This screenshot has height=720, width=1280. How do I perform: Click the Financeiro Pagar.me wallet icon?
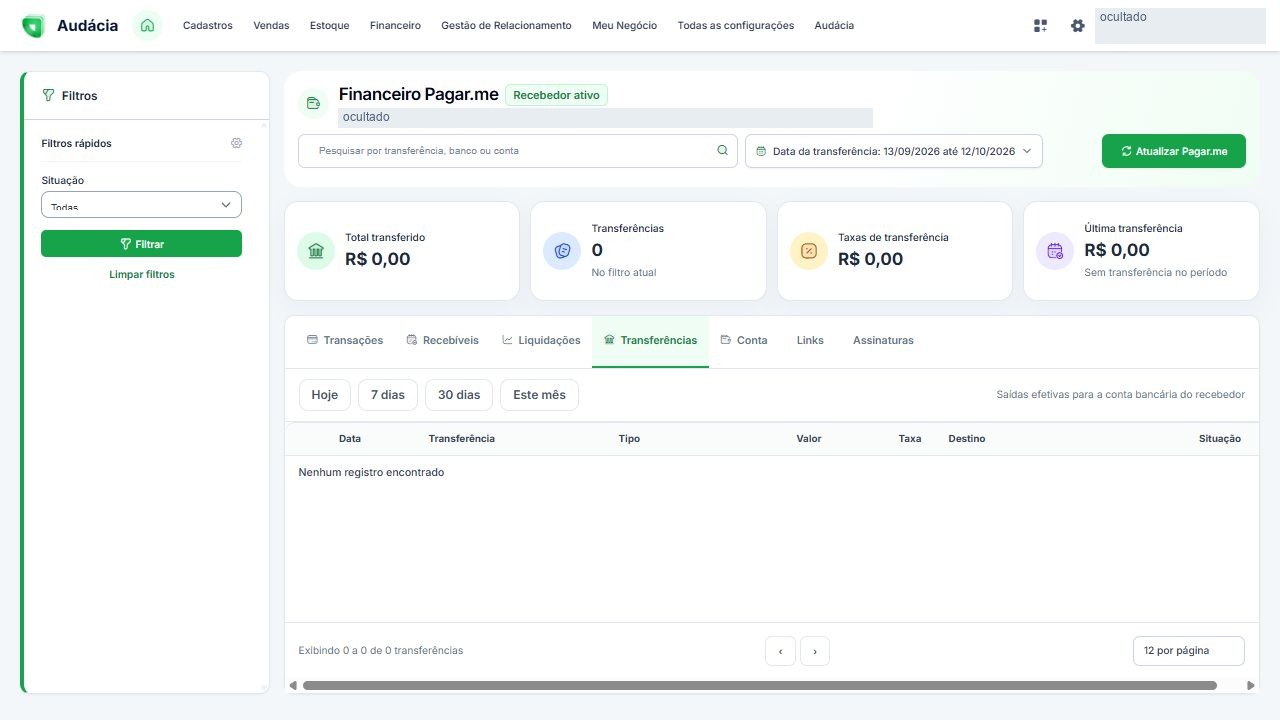click(313, 103)
